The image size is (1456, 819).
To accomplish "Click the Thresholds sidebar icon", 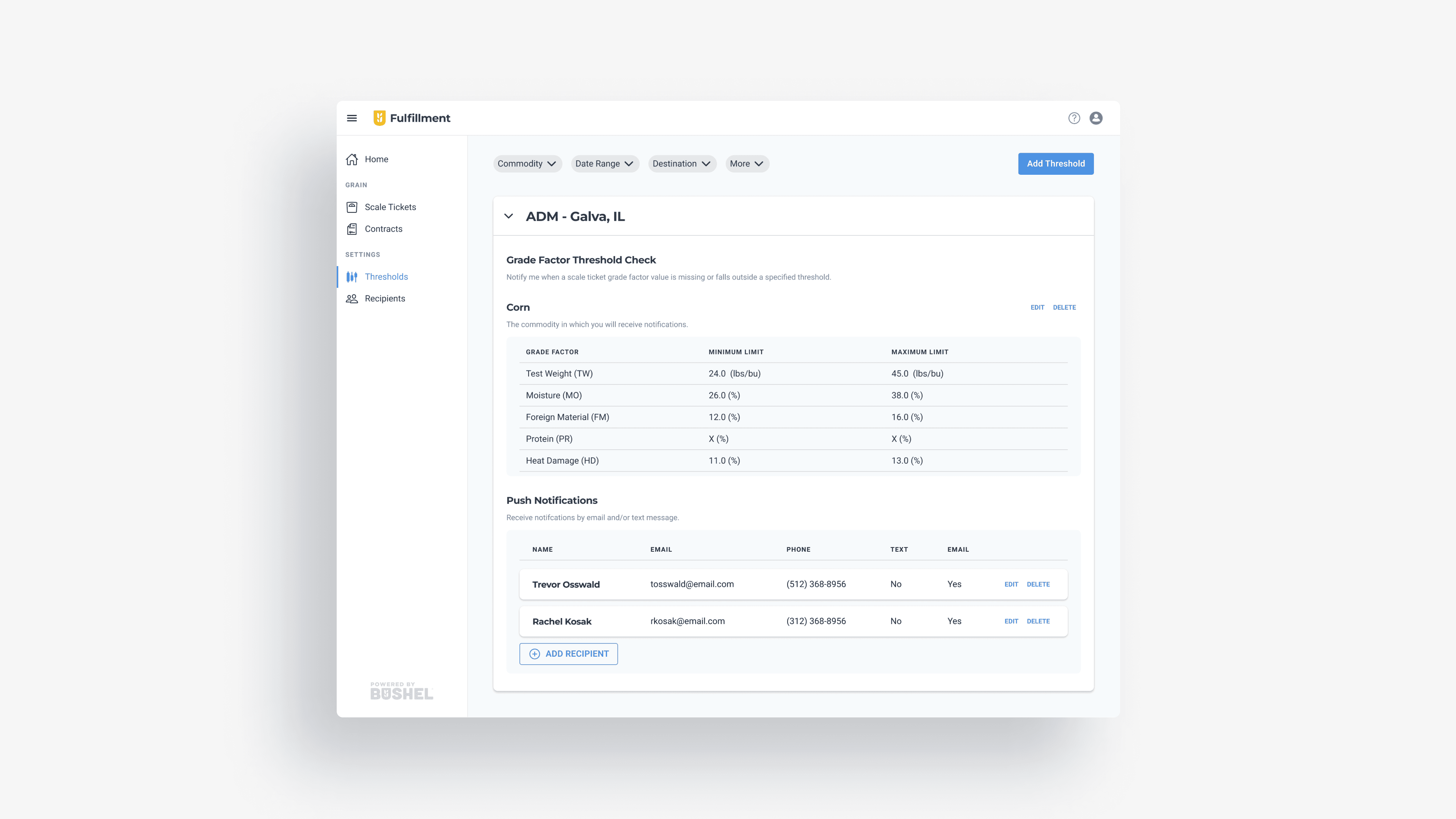I will click(x=352, y=277).
